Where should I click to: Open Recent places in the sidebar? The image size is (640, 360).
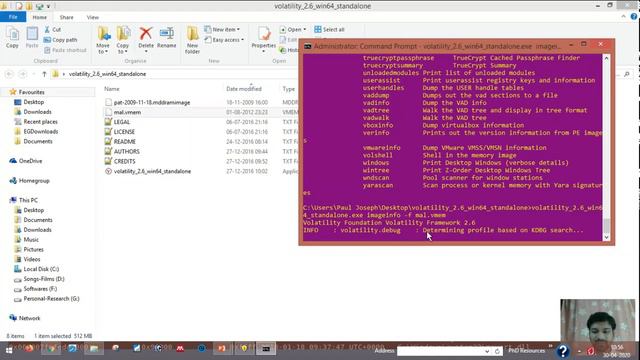click(36, 122)
